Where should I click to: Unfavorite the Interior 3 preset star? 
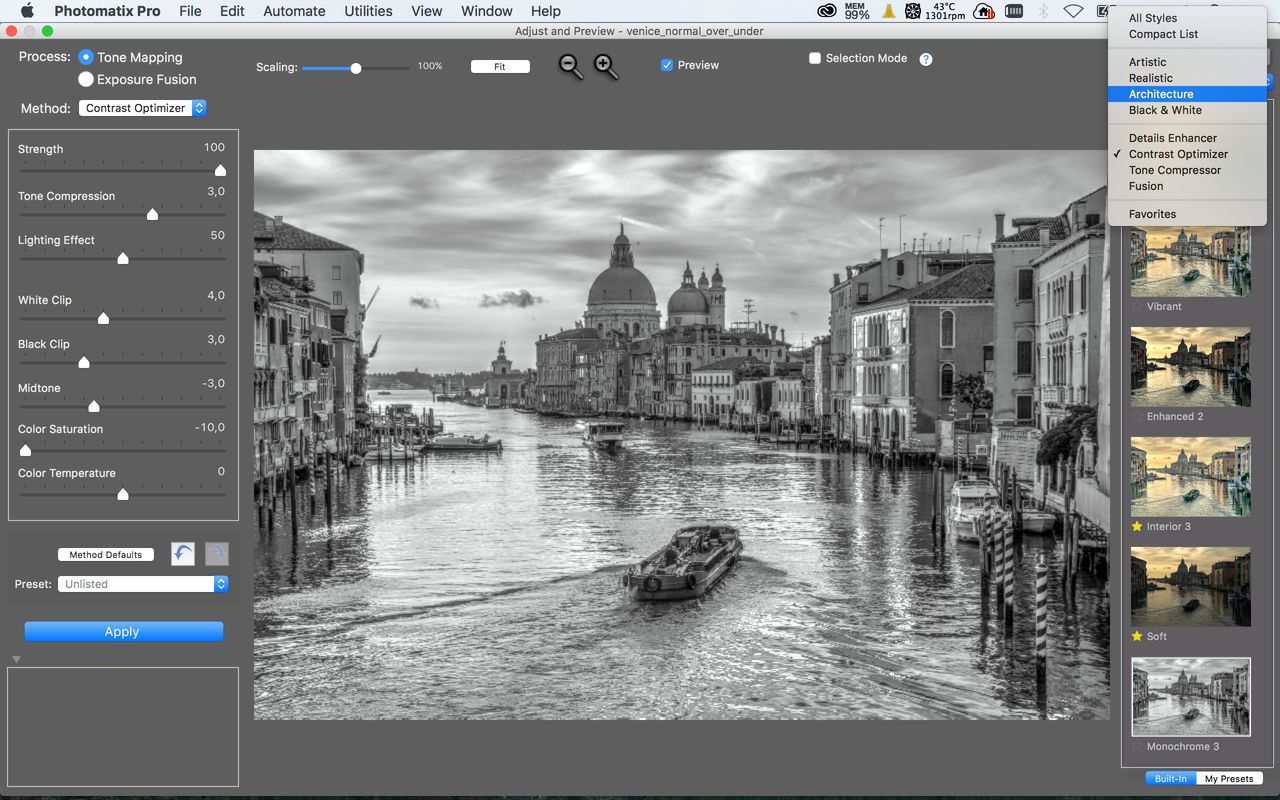click(x=1137, y=527)
